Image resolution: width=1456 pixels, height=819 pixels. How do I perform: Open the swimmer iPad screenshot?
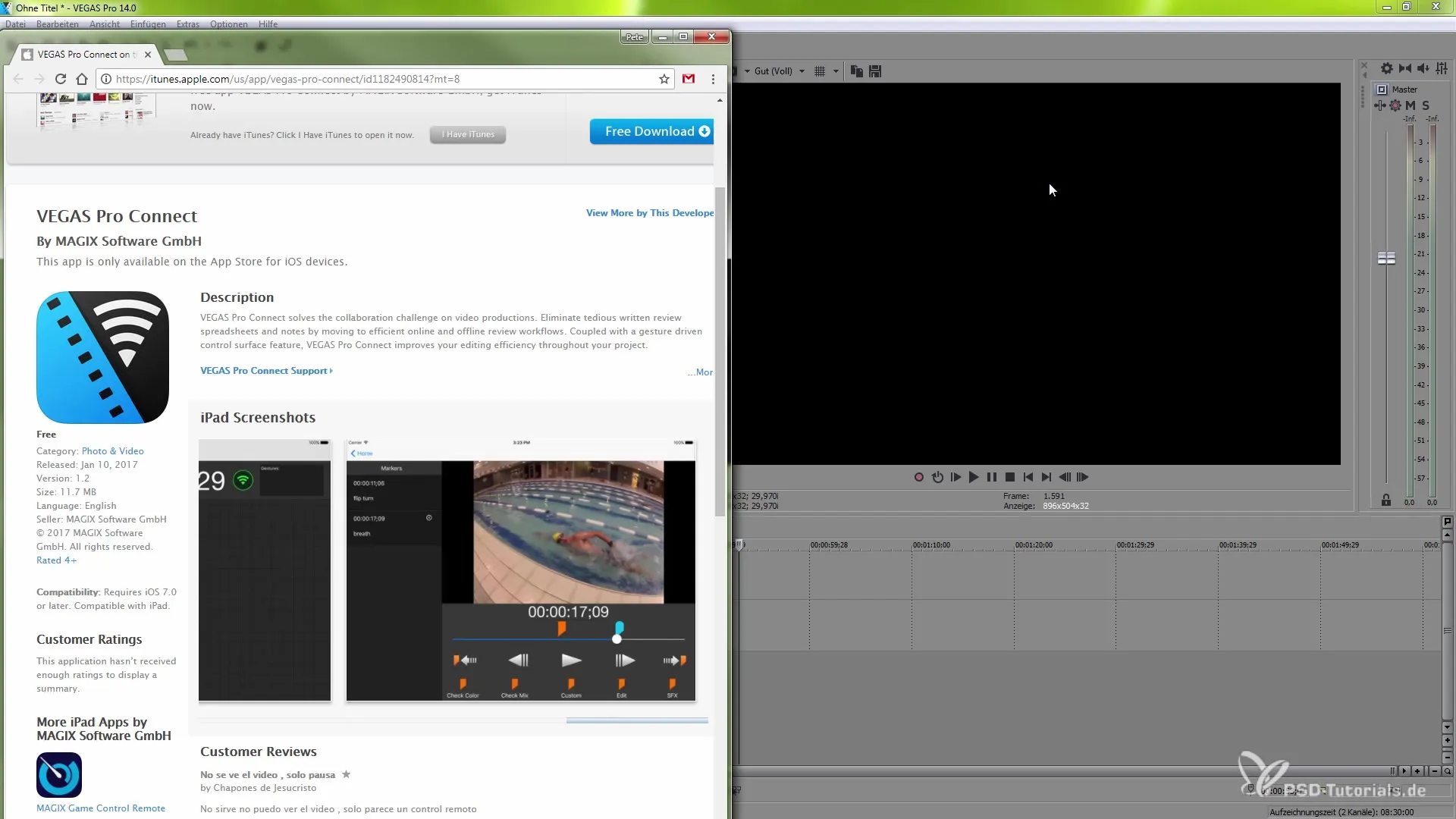coord(521,570)
